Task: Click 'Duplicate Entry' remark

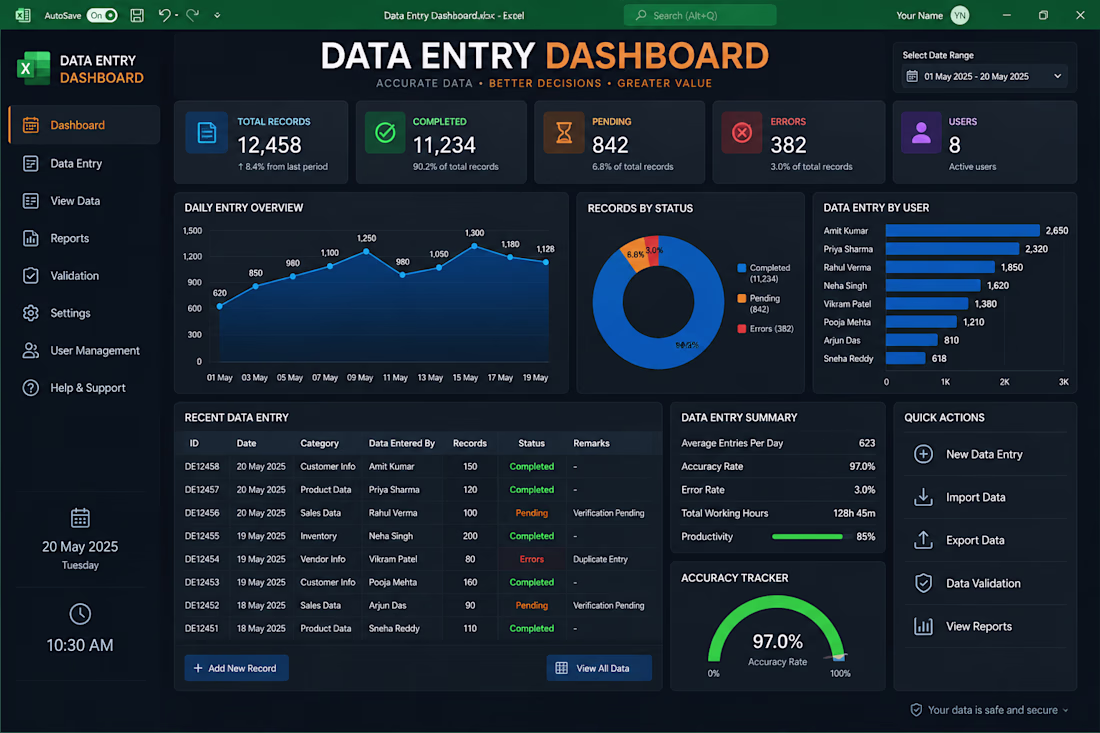Action: 601,559
